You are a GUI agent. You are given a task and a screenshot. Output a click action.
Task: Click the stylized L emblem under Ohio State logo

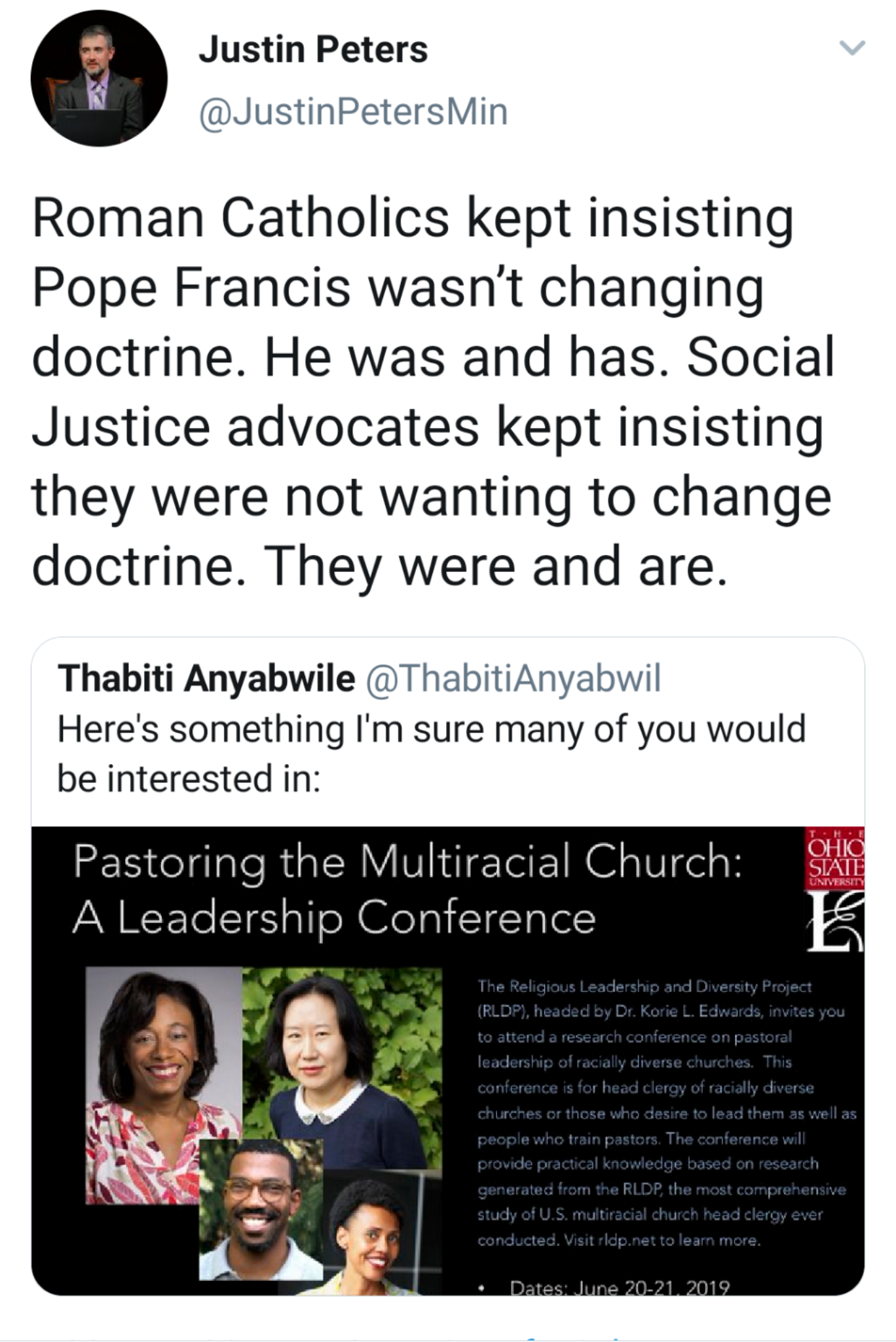coord(834,924)
